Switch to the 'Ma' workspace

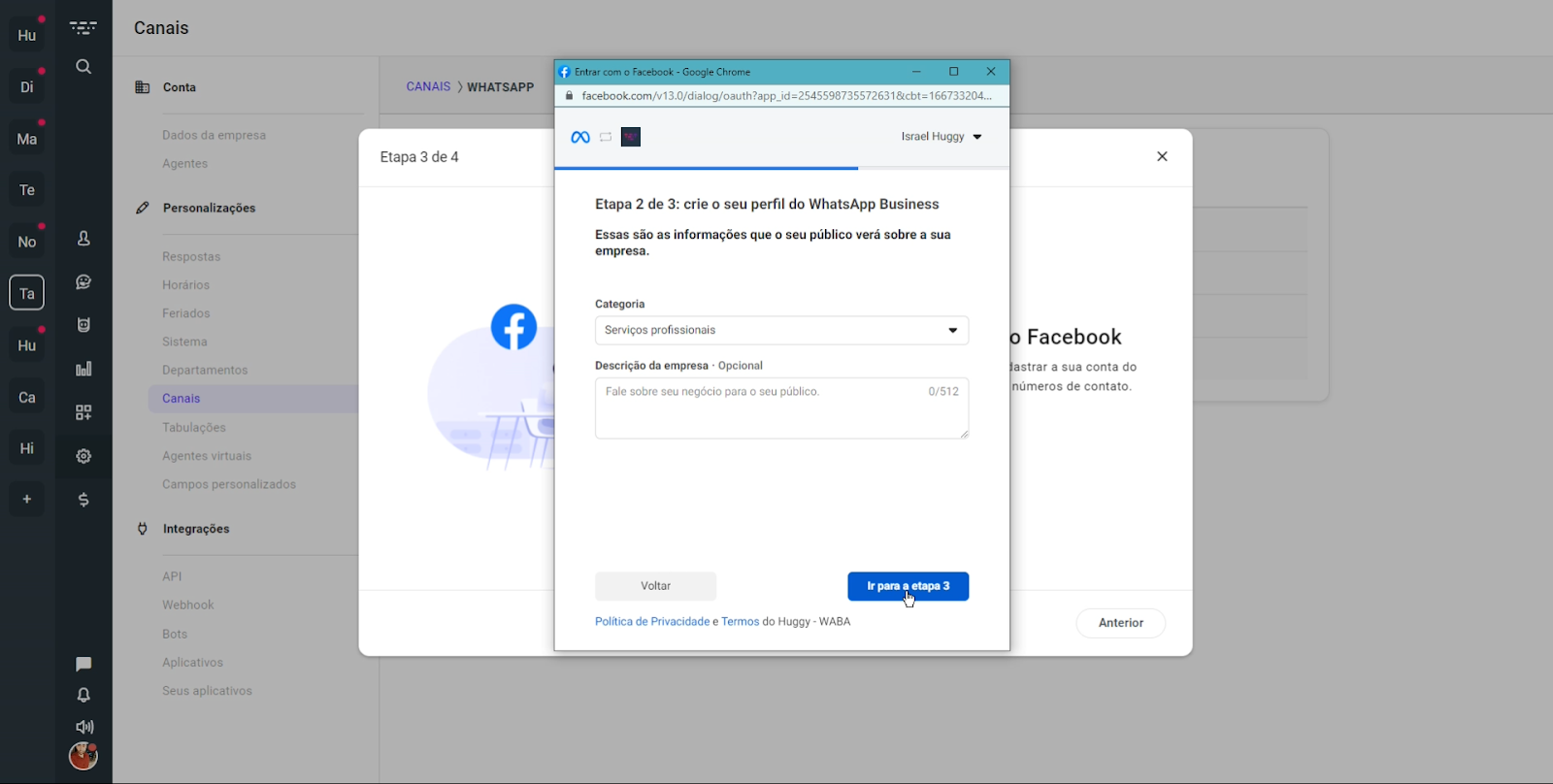tap(27, 139)
